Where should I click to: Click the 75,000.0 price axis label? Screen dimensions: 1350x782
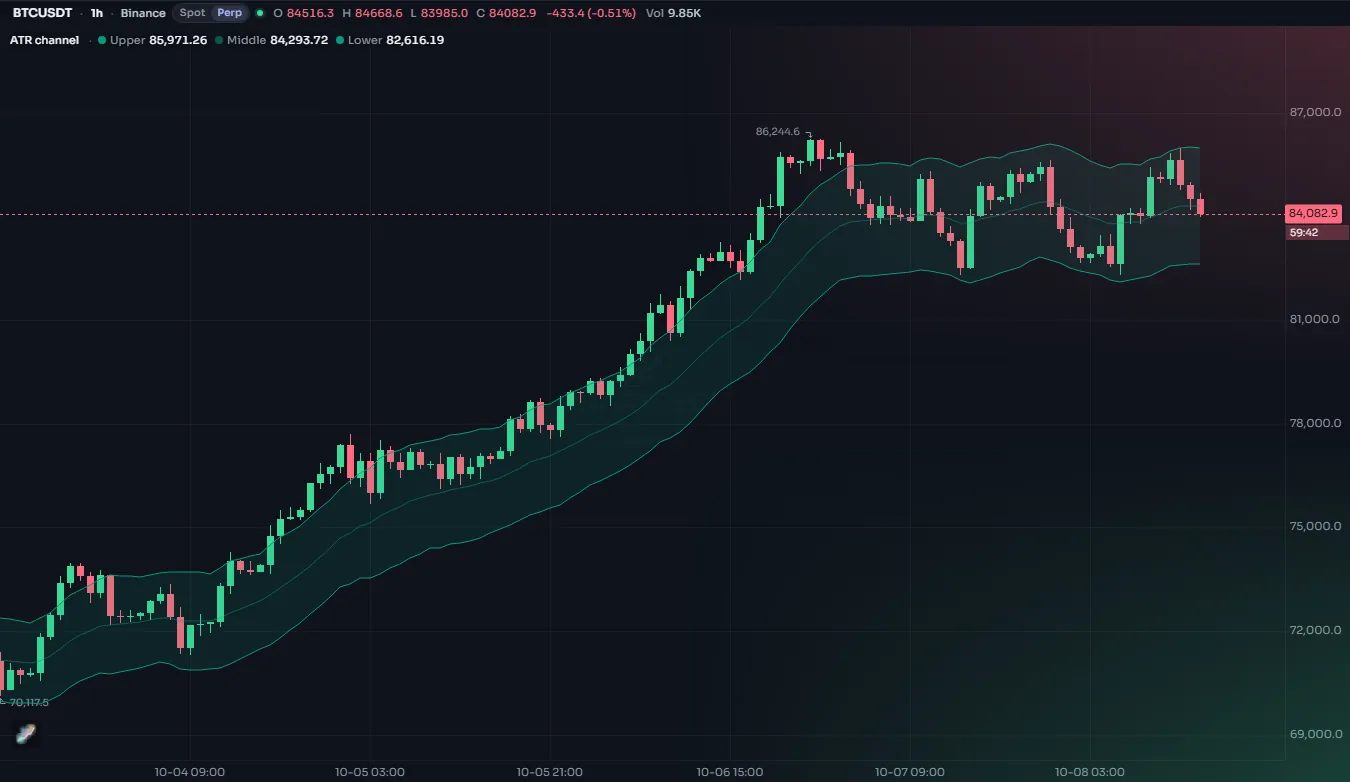coord(1317,526)
